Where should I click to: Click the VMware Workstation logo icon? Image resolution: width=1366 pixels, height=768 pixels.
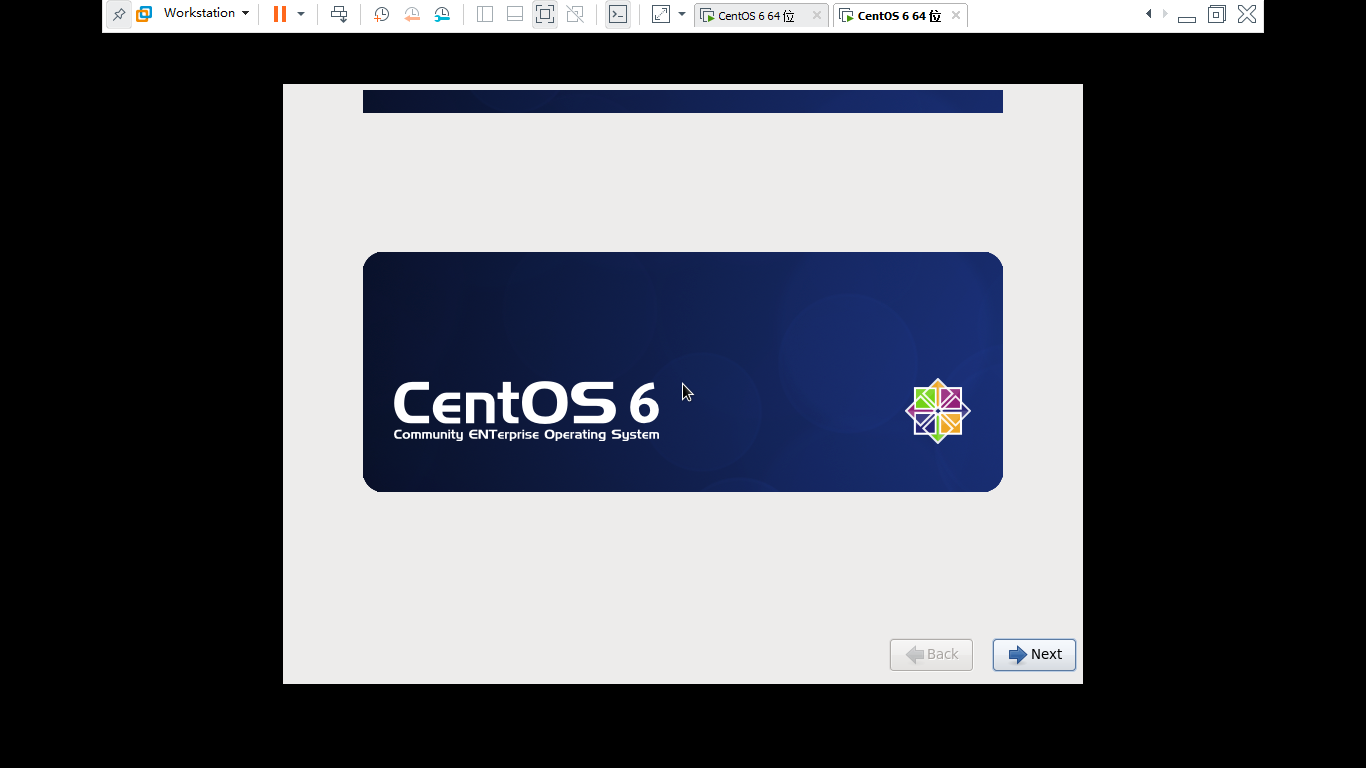pyautogui.click(x=144, y=14)
